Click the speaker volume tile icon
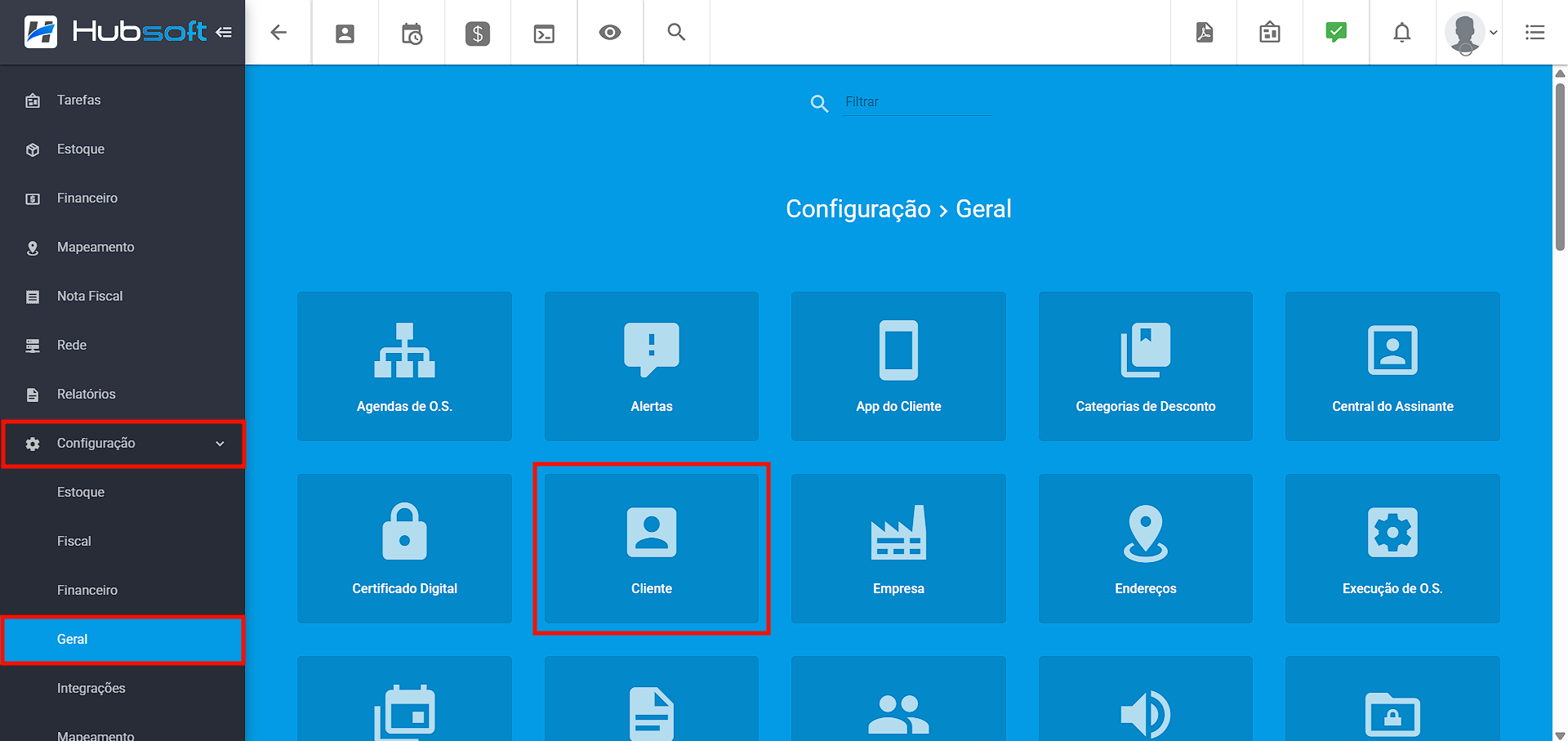1568x741 pixels. pyautogui.click(x=1146, y=715)
